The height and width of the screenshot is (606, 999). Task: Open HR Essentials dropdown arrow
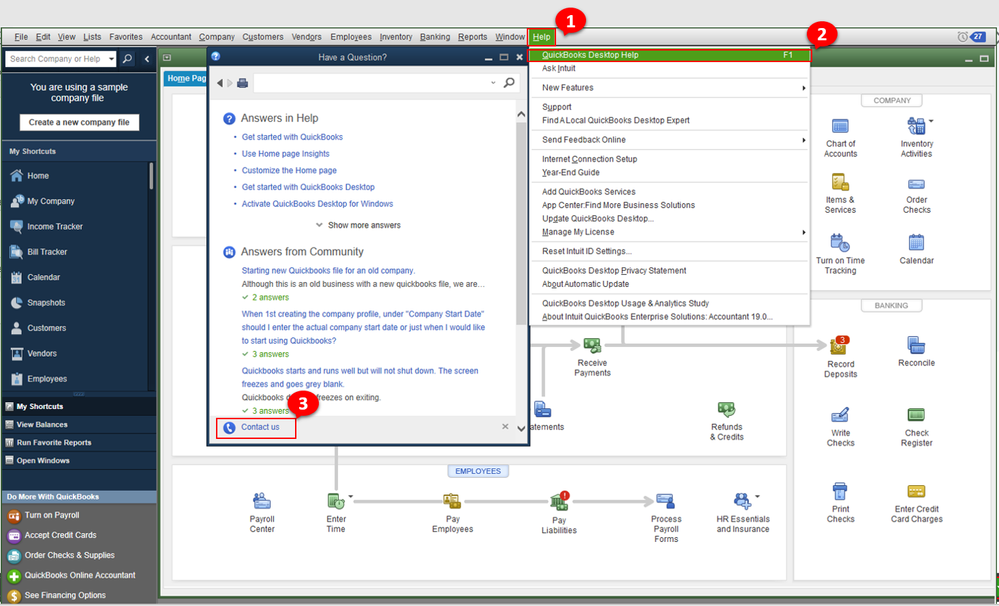[757, 496]
